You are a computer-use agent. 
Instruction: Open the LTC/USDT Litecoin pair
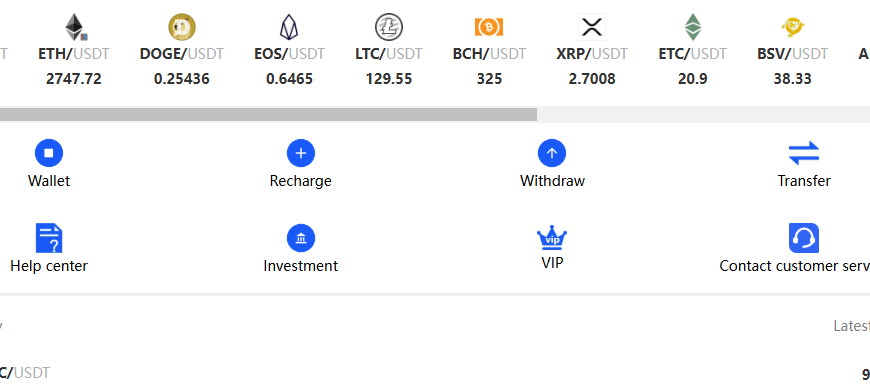pyautogui.click(x=389, y=50)
